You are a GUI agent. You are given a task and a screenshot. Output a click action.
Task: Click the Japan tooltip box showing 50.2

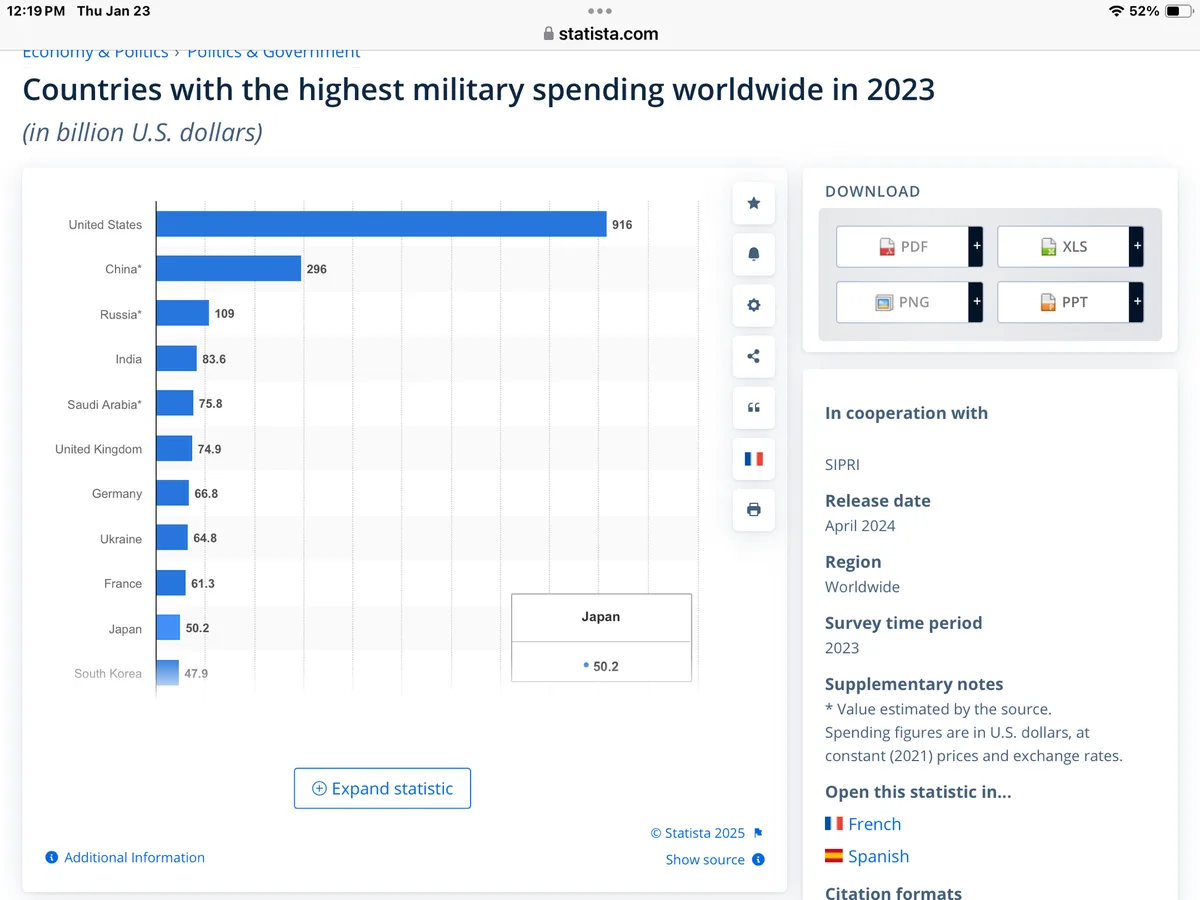click(x=601, y=638)
